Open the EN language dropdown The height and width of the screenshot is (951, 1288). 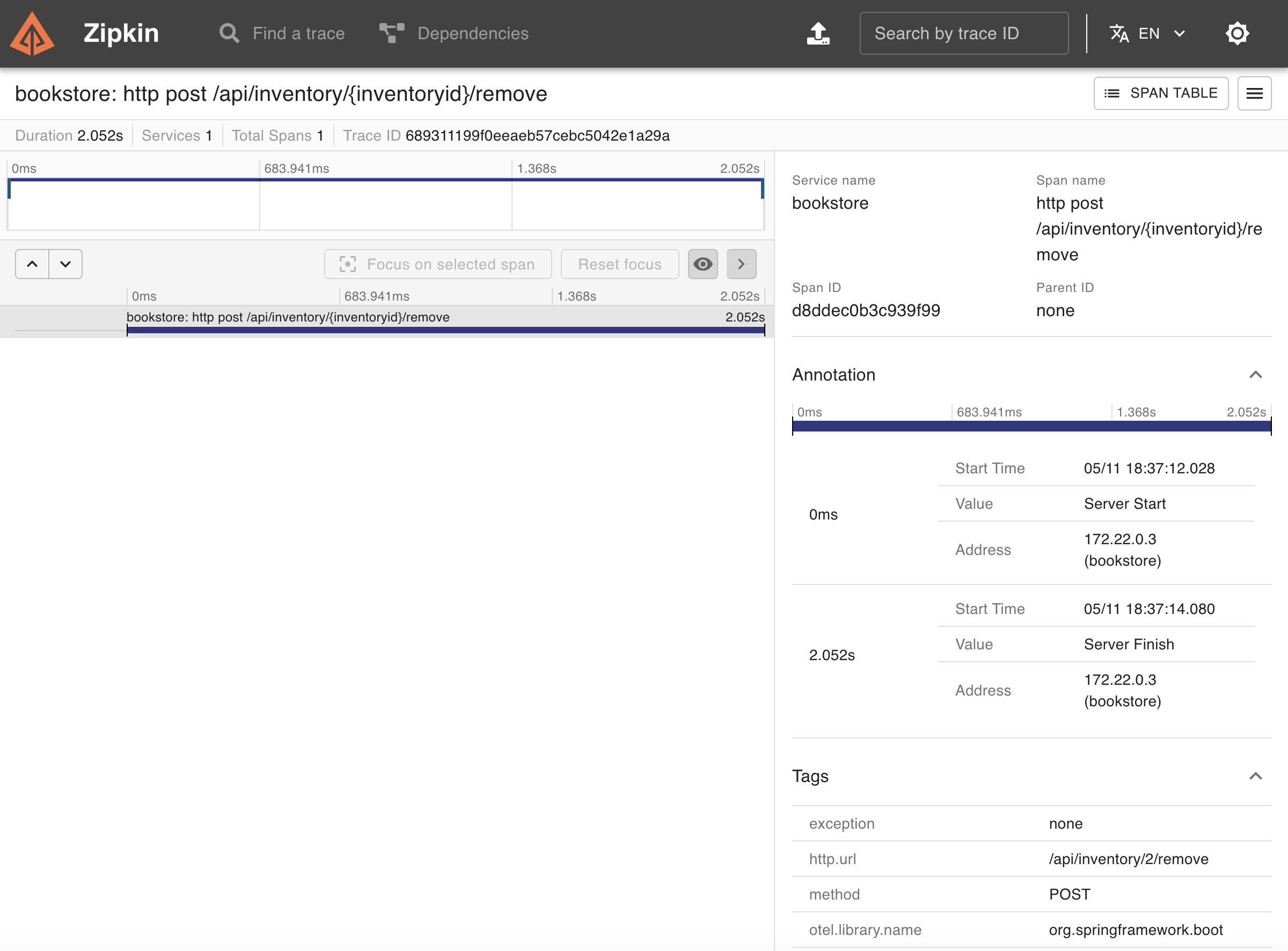tap(1147, 33)
